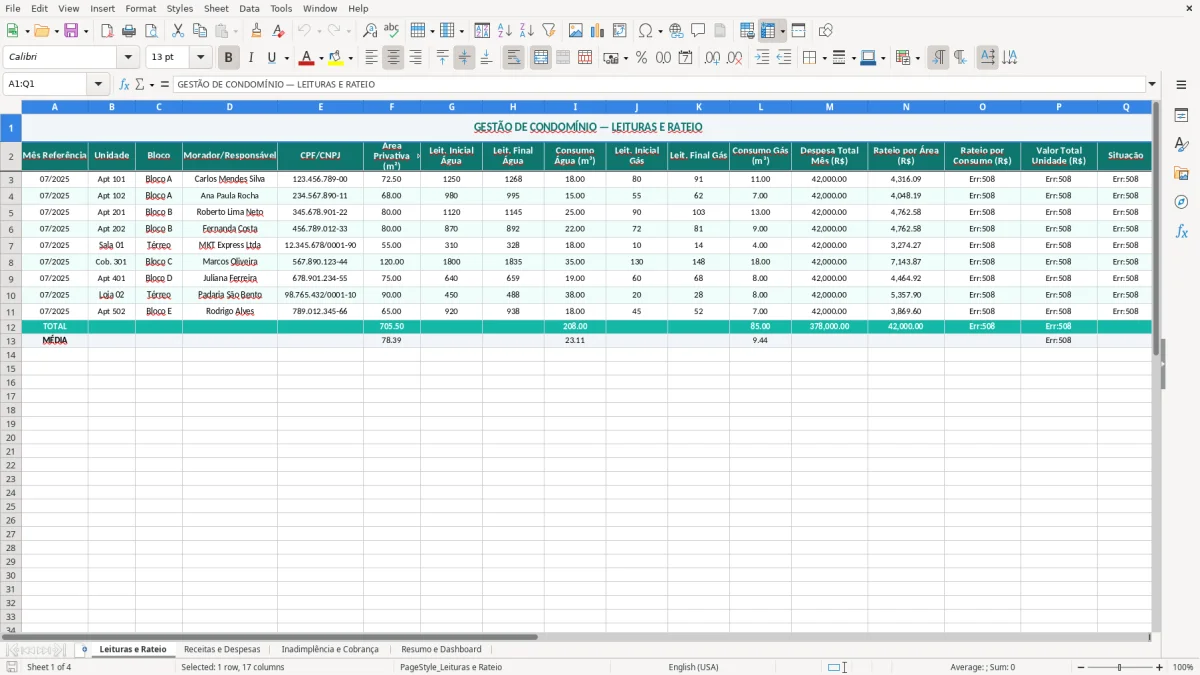Open the background color dropdown arrow
This screenshot has height=675, width=1200.
(350, 58)
